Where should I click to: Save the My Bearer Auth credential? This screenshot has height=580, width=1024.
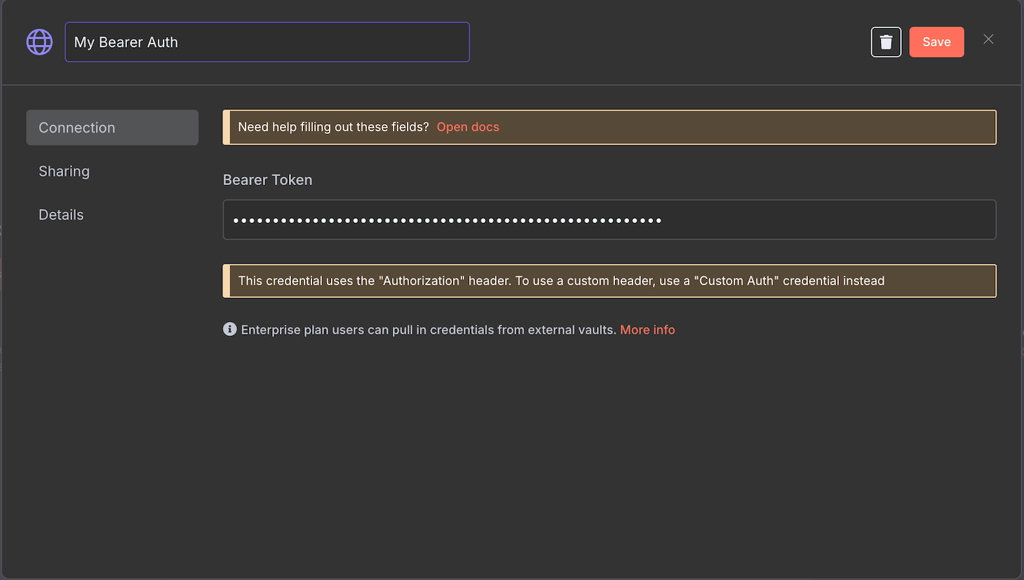[936, 42]
